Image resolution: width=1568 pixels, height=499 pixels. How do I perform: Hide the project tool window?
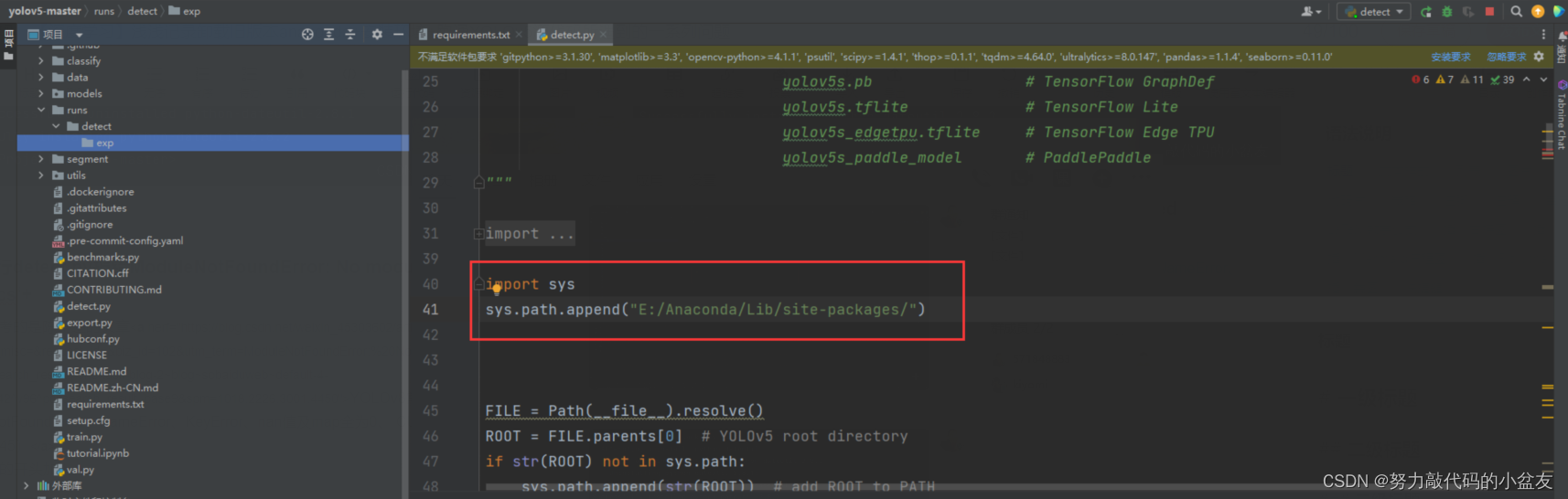pos(398,35)
